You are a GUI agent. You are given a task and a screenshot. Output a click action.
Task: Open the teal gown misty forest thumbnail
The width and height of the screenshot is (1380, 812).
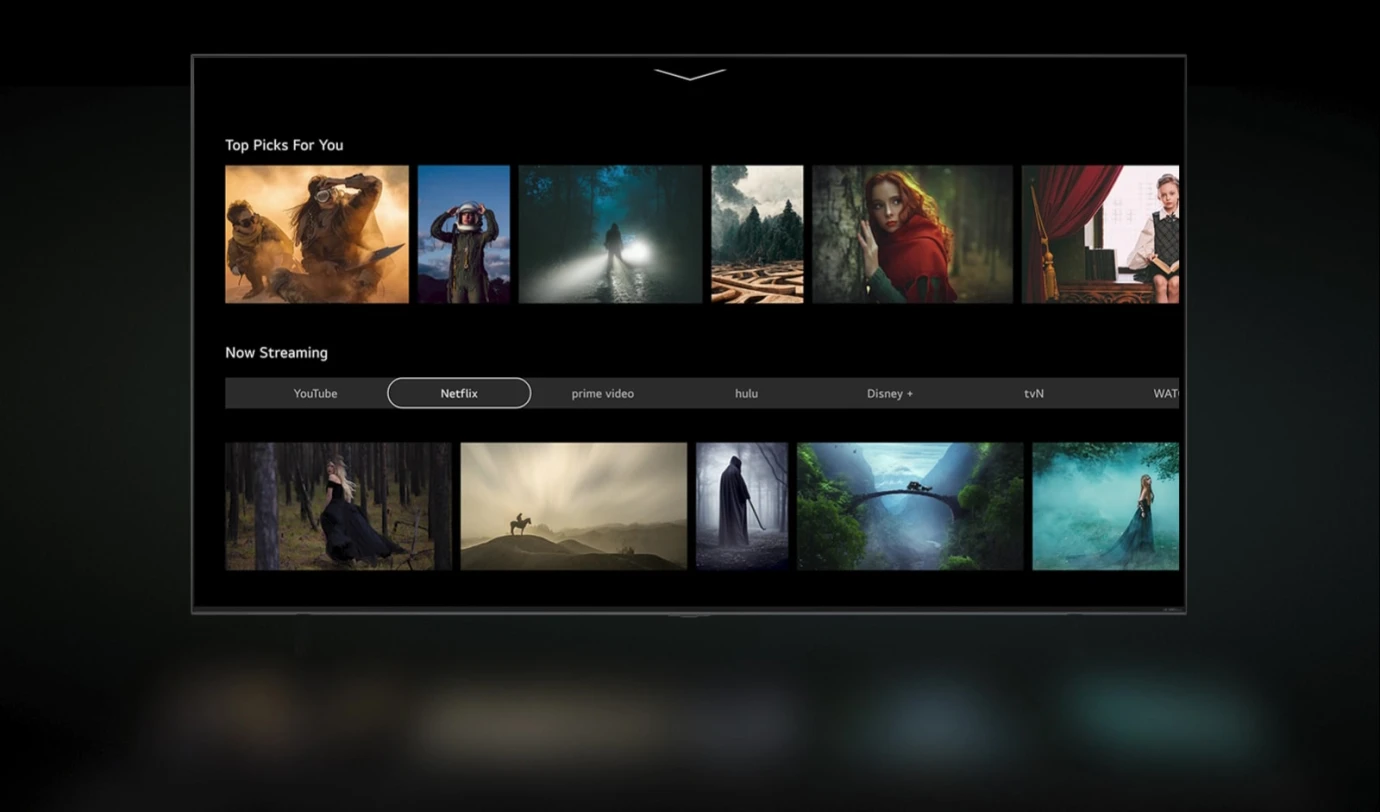tap(1105, 506)
